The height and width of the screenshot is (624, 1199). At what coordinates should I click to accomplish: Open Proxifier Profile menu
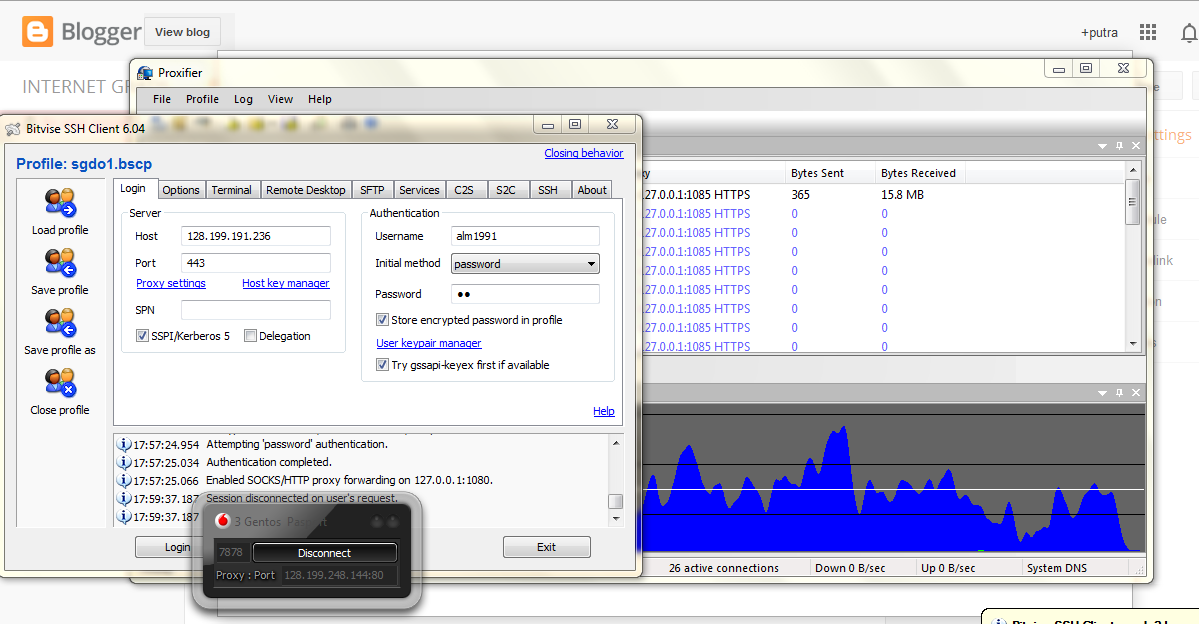pyautogui.click(x=202, y=99)
